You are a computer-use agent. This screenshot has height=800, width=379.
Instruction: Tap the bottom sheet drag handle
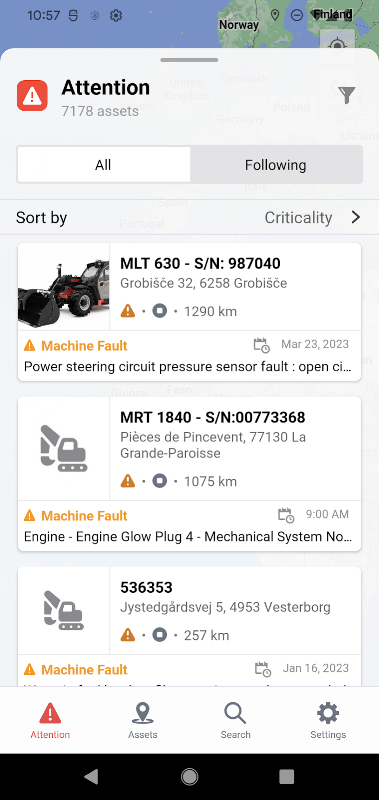189,60
